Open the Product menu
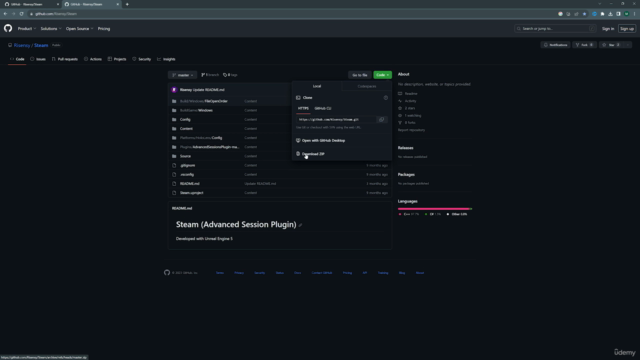This screenshot has height=360, width=640. (27, 29)
